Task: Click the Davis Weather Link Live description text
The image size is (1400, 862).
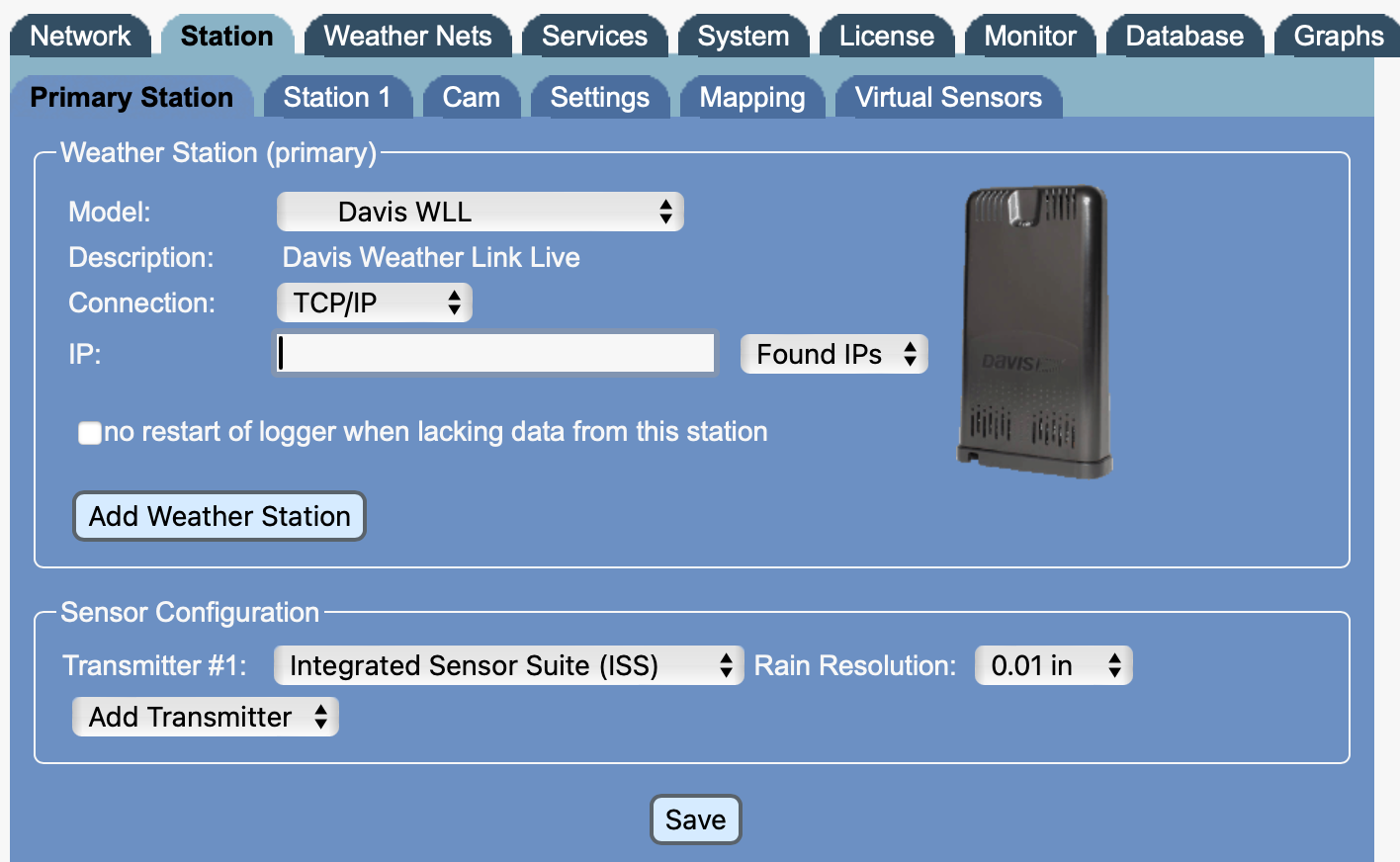Action: (431, 257)
